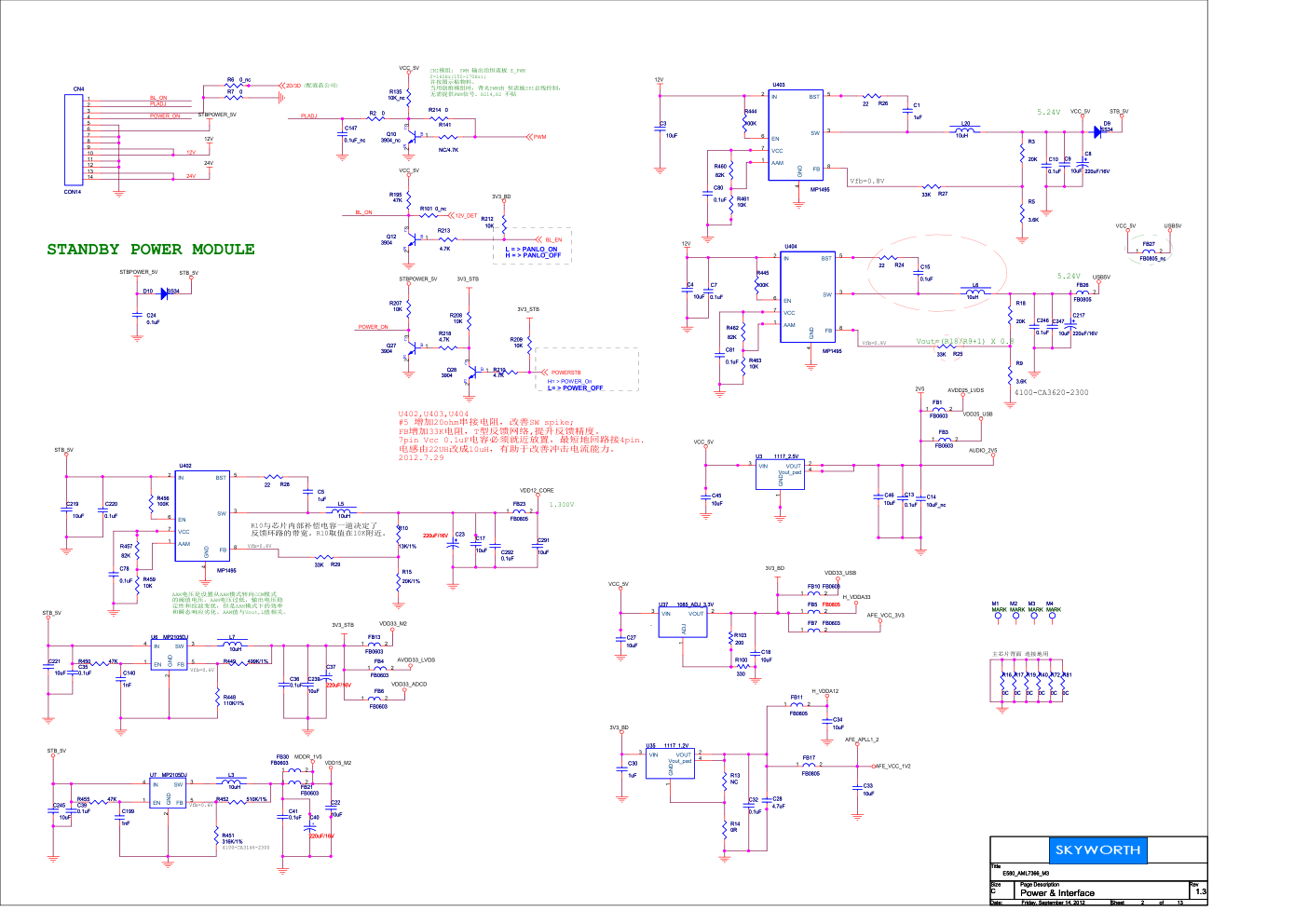Select transistor reference Q10
This screenshot has height=924, width=1308.
tap(391, 134)
